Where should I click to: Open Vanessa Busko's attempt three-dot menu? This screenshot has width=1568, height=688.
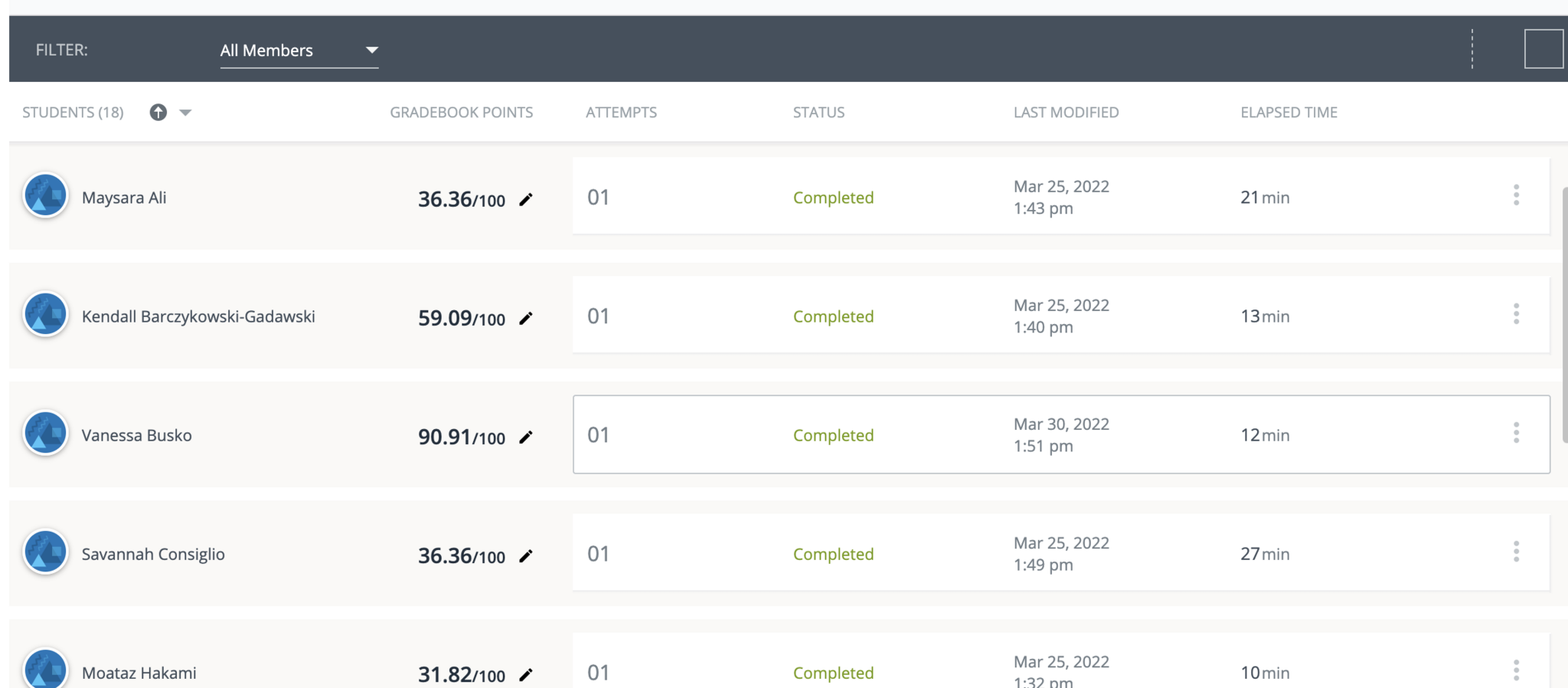pos(1516,433)
